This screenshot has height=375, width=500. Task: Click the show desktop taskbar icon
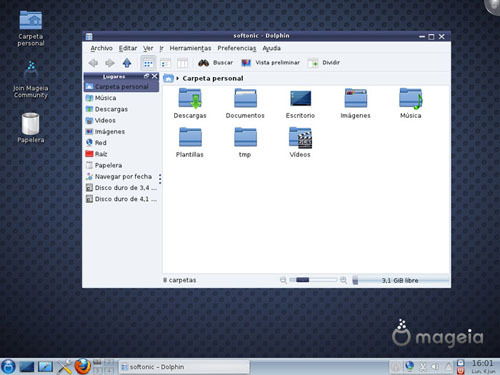27,367
